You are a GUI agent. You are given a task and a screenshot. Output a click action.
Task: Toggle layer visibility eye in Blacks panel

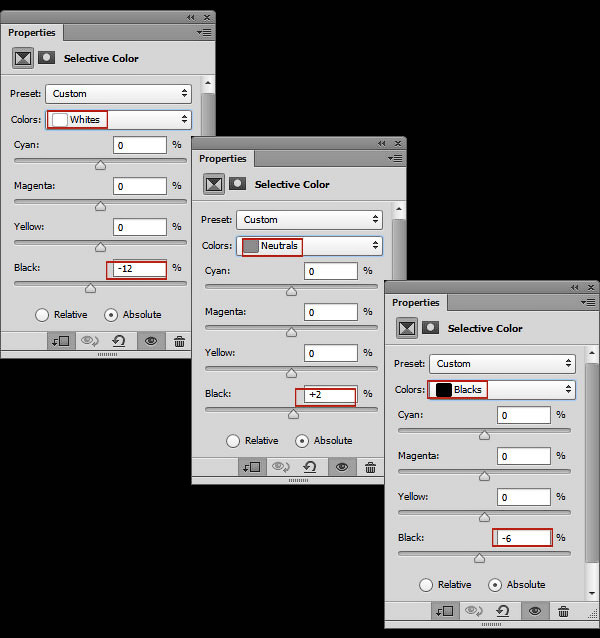[x=535, y=611]
